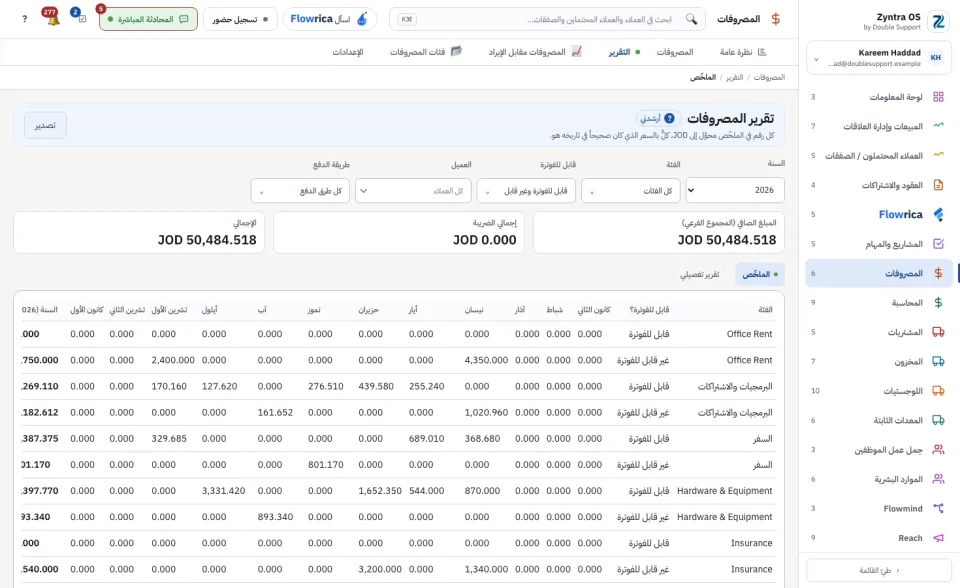
Task: Click the إجمالي الضريبة JOD 0.000 card
Action: click(399, 232)
